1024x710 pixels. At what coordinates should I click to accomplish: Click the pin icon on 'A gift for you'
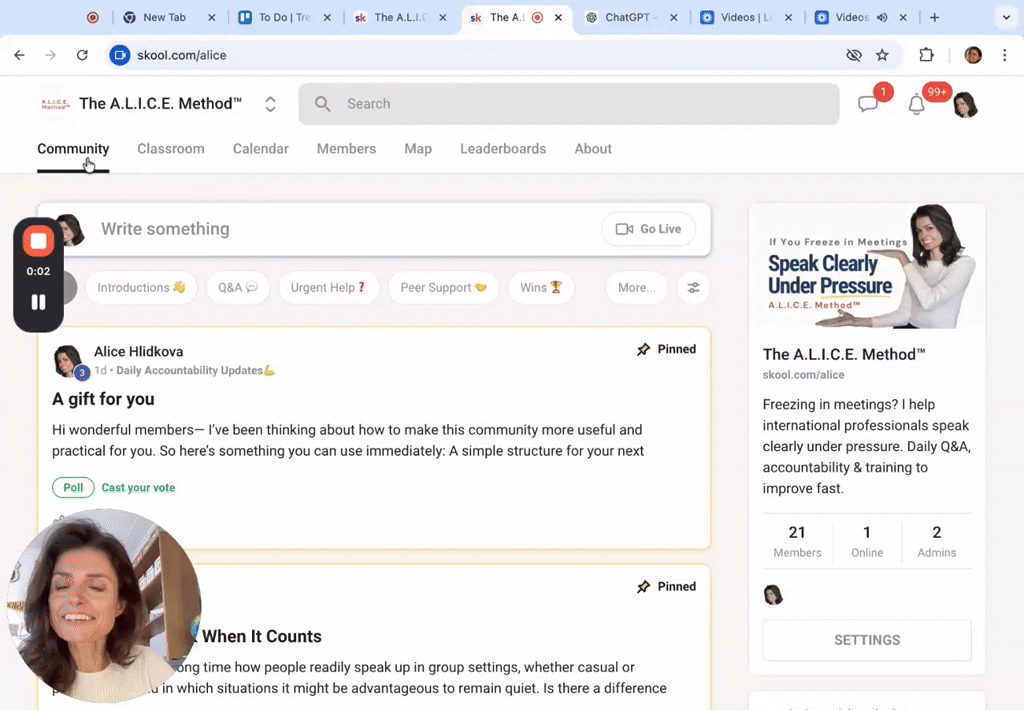643,349
